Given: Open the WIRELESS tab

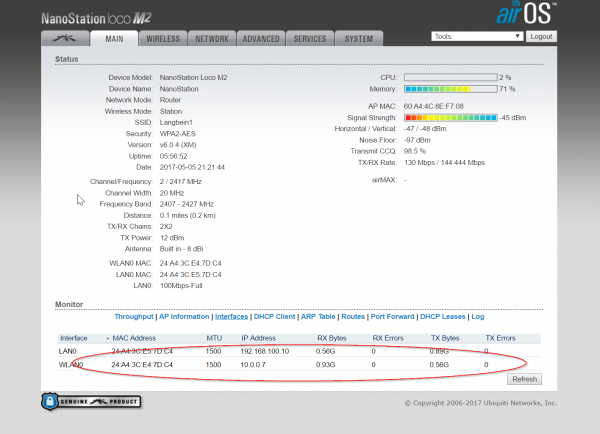Looking at the screenshot, I should click(163, 39).
